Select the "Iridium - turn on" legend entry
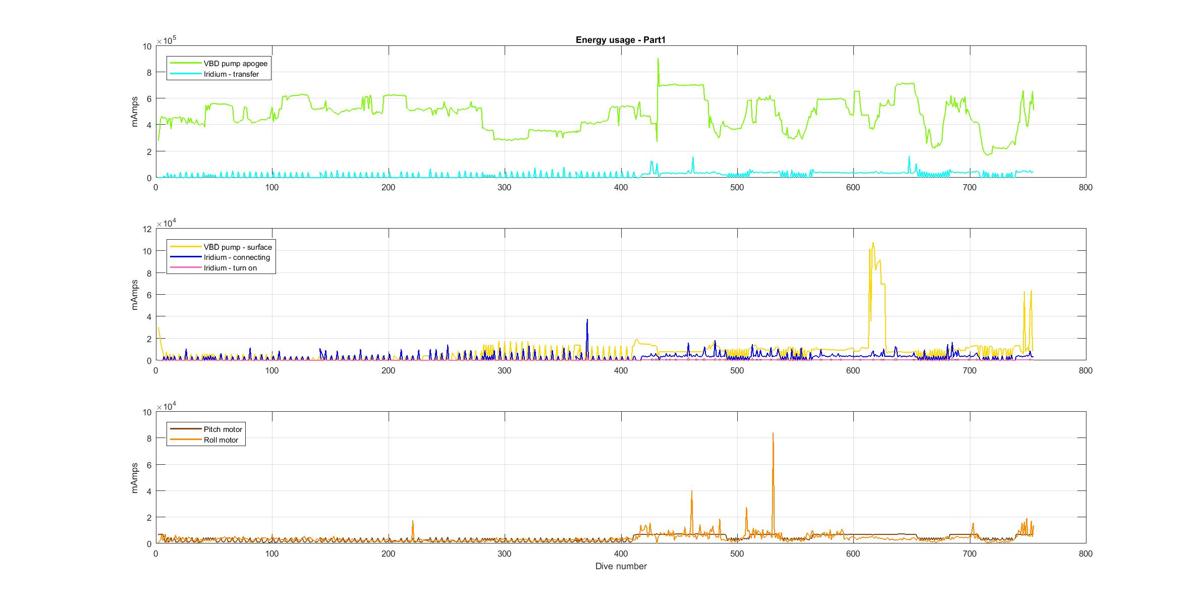Viewport: 1200px width, 611px height. point(231,267)
